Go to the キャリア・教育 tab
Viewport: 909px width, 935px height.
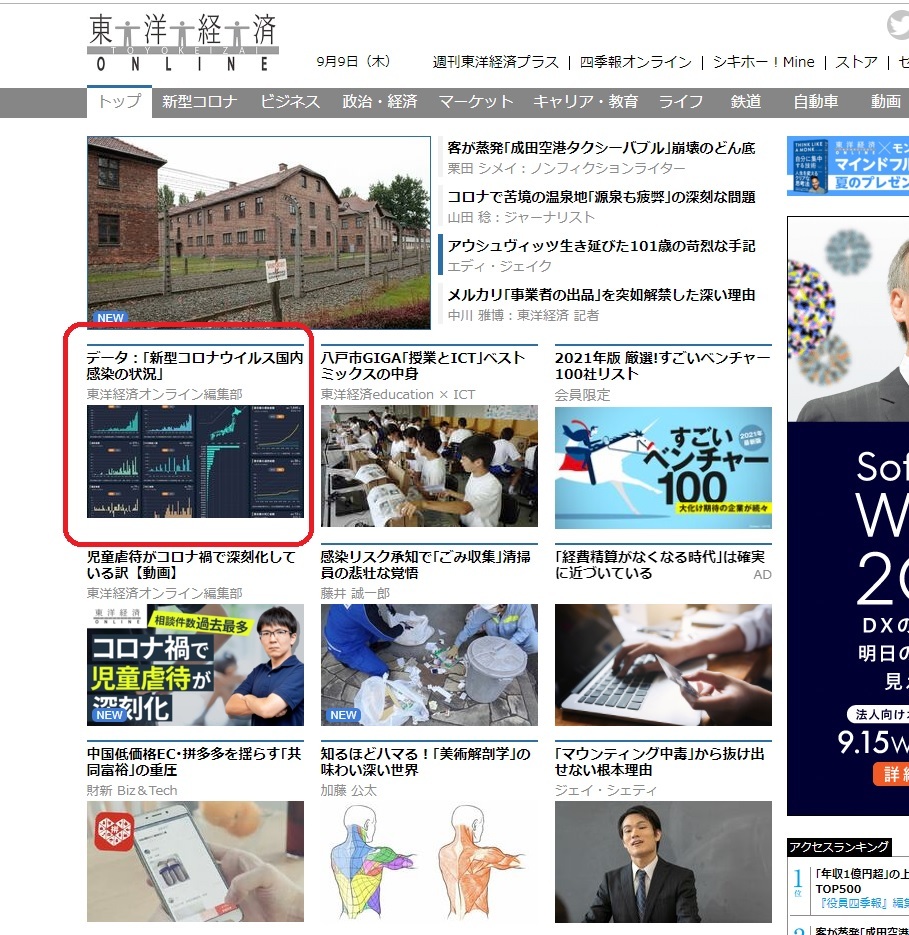click(585, 102)
